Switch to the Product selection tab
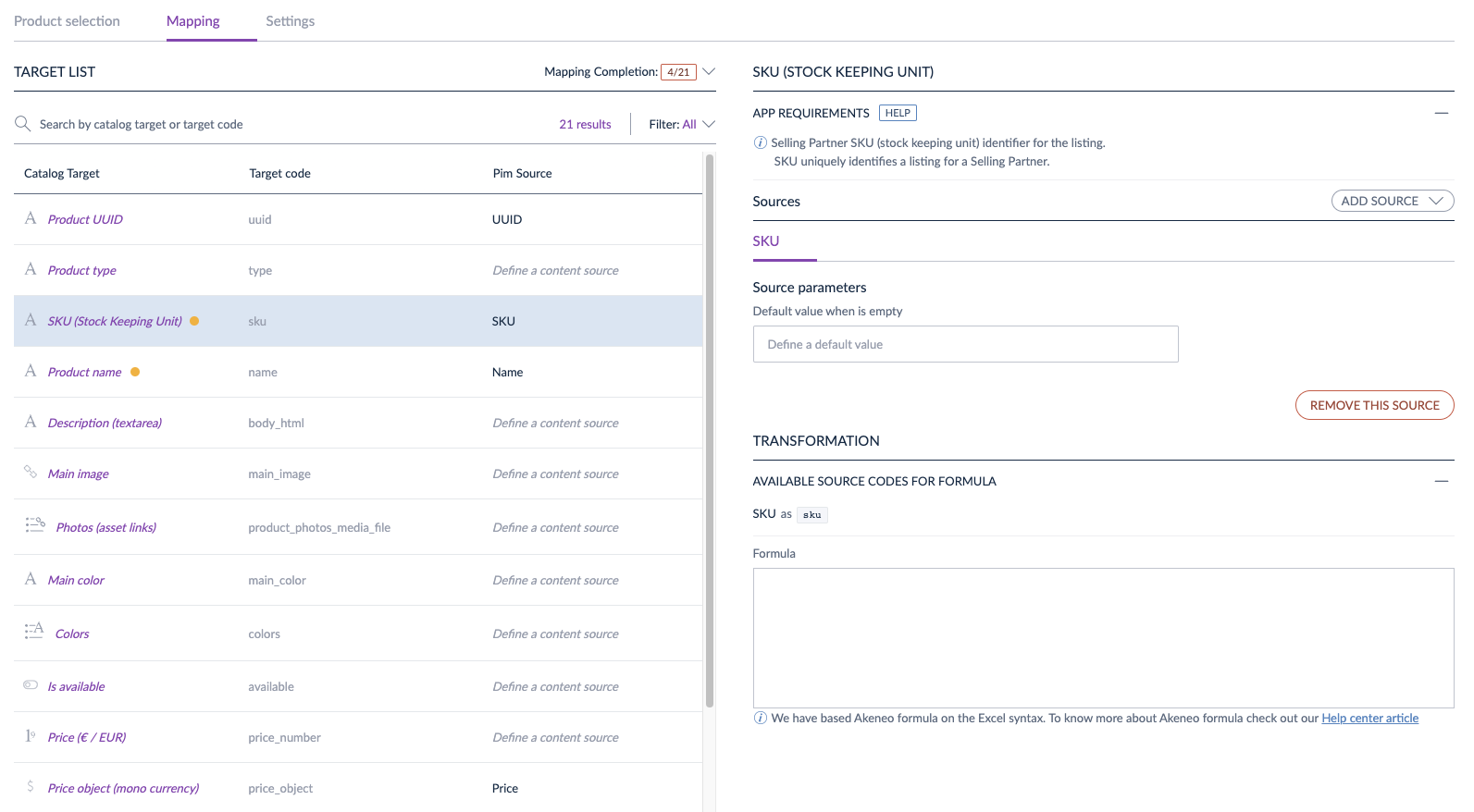 [x=67, y=21]
